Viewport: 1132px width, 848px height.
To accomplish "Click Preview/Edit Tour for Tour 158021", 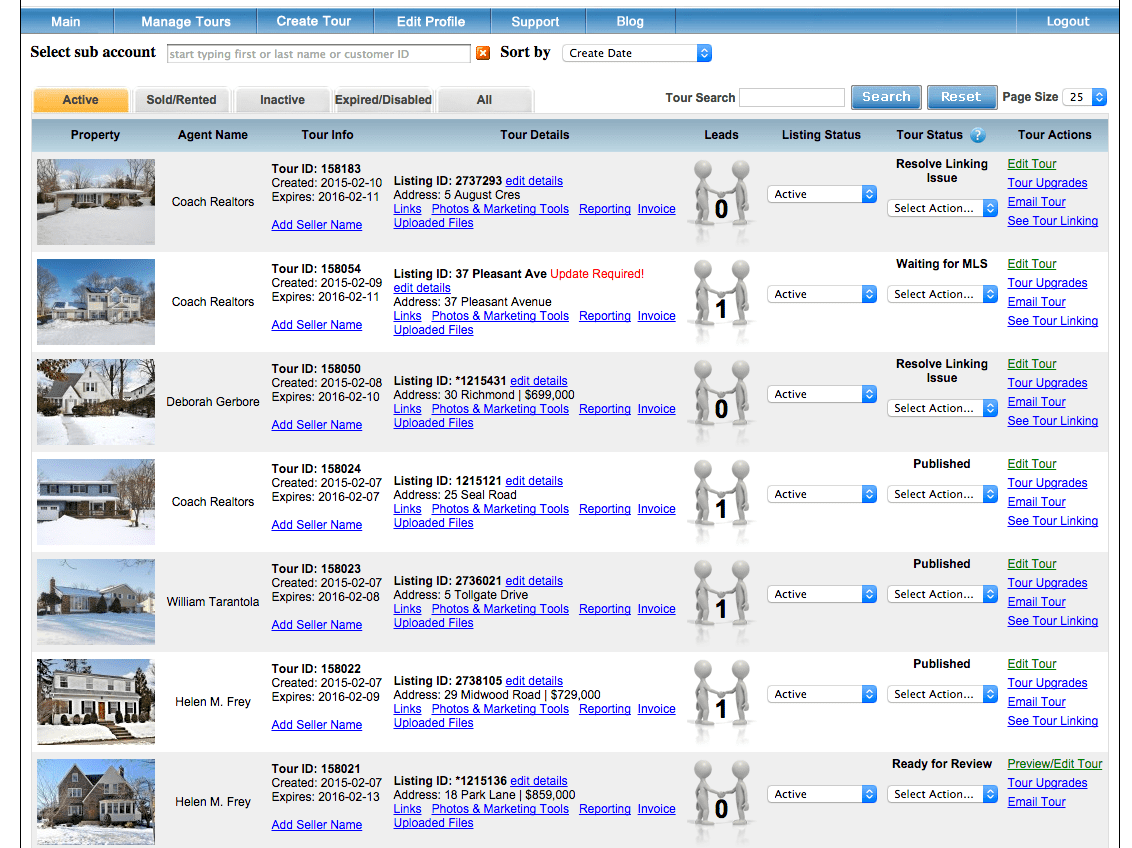I will tap(1054, 763).
